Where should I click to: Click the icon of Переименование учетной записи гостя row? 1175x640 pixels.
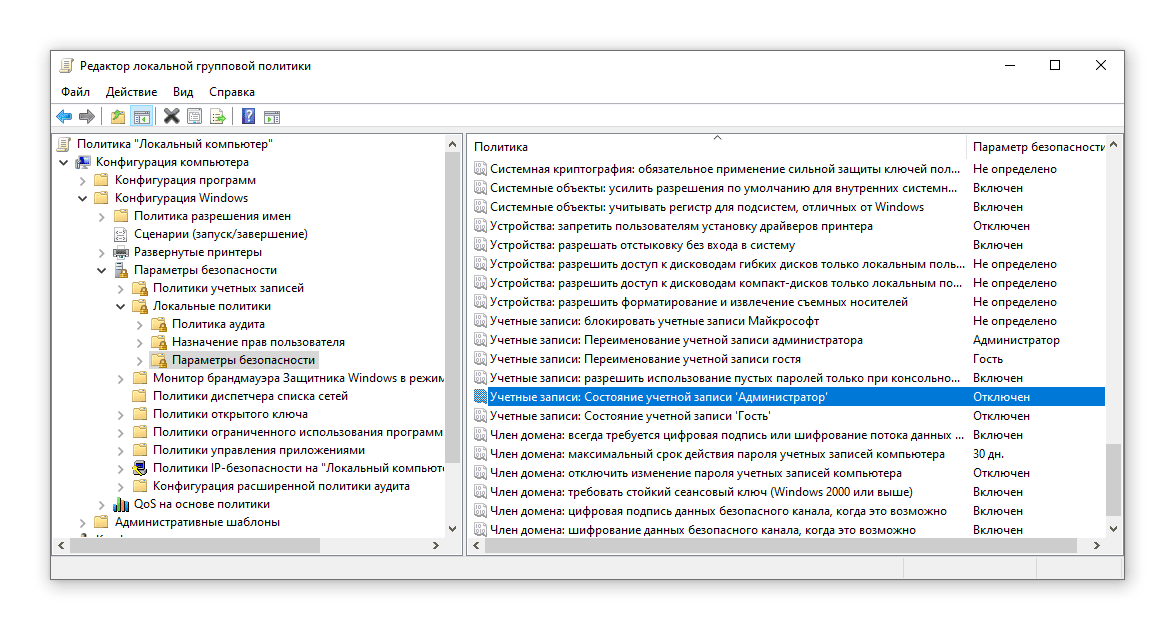[480, 359]
